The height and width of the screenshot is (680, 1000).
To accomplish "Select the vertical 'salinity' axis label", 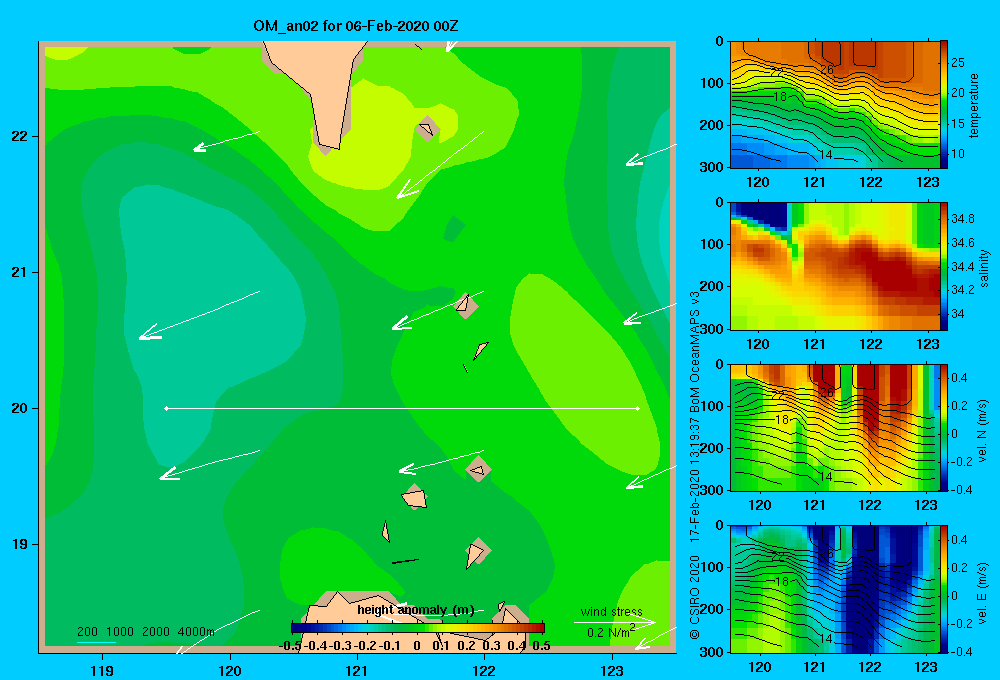I will 983,268.
